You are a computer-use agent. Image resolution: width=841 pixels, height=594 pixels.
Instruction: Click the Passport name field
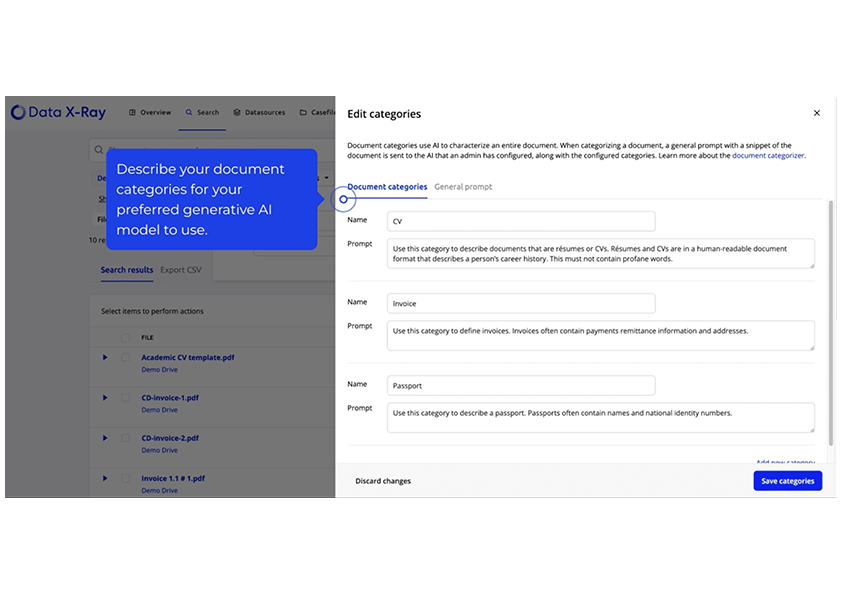(521, 385)
